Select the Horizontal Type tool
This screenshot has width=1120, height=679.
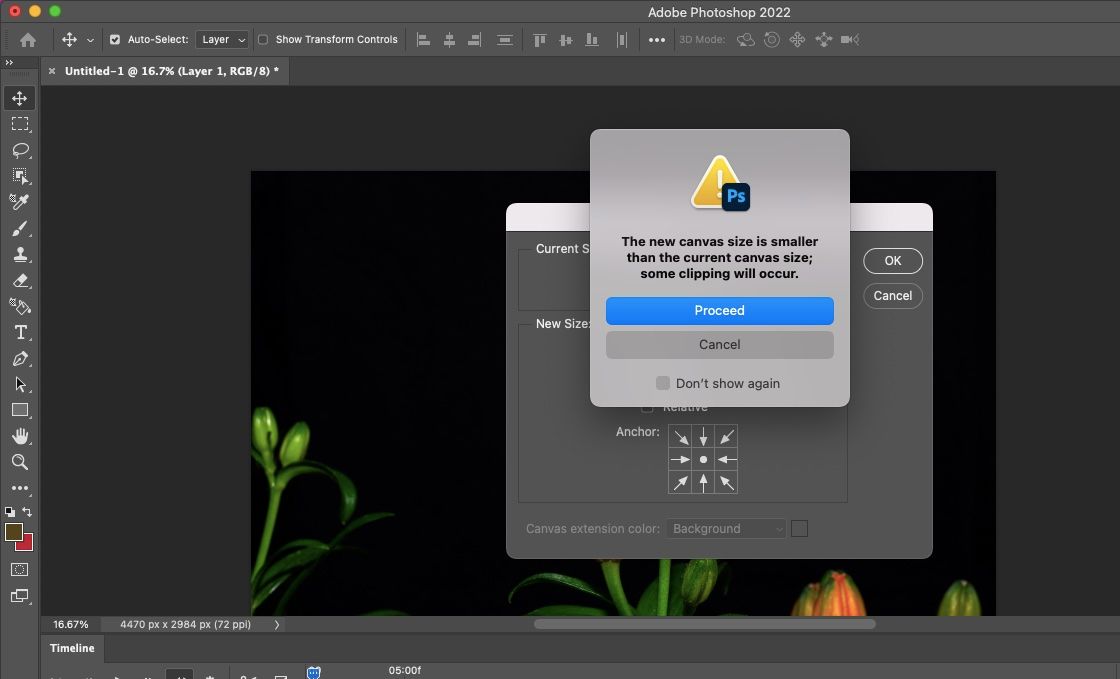(x=20, y=333)
